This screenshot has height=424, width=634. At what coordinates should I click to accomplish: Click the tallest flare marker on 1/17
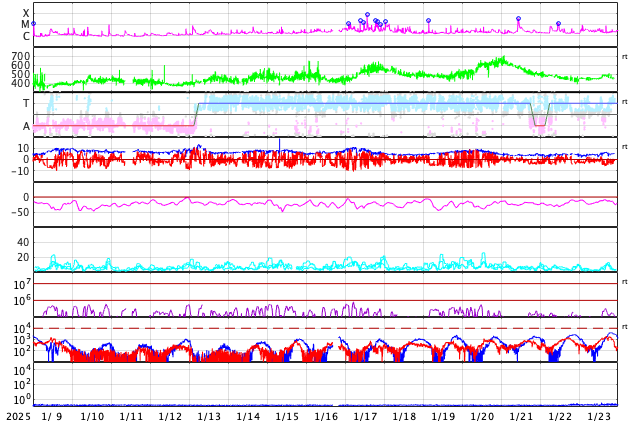[368, 15]
